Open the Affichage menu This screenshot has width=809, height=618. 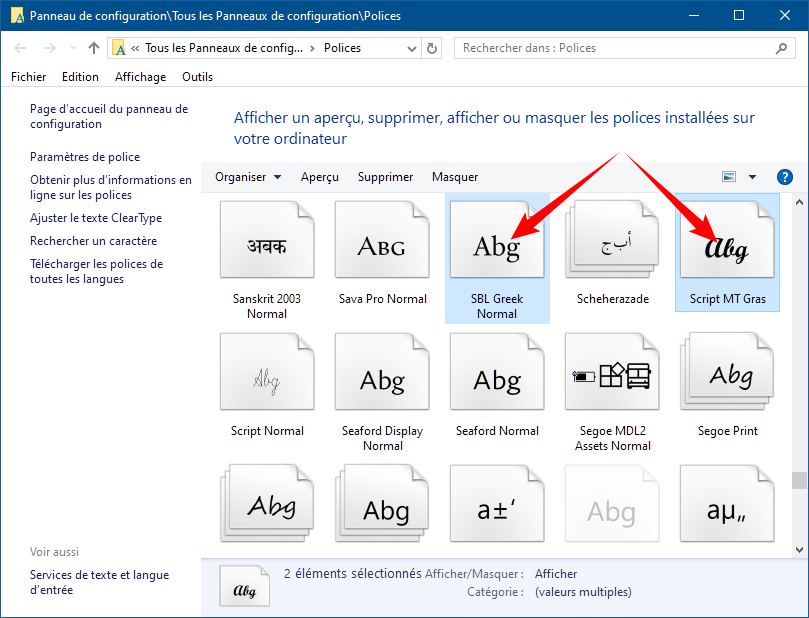tap(140, 77)
